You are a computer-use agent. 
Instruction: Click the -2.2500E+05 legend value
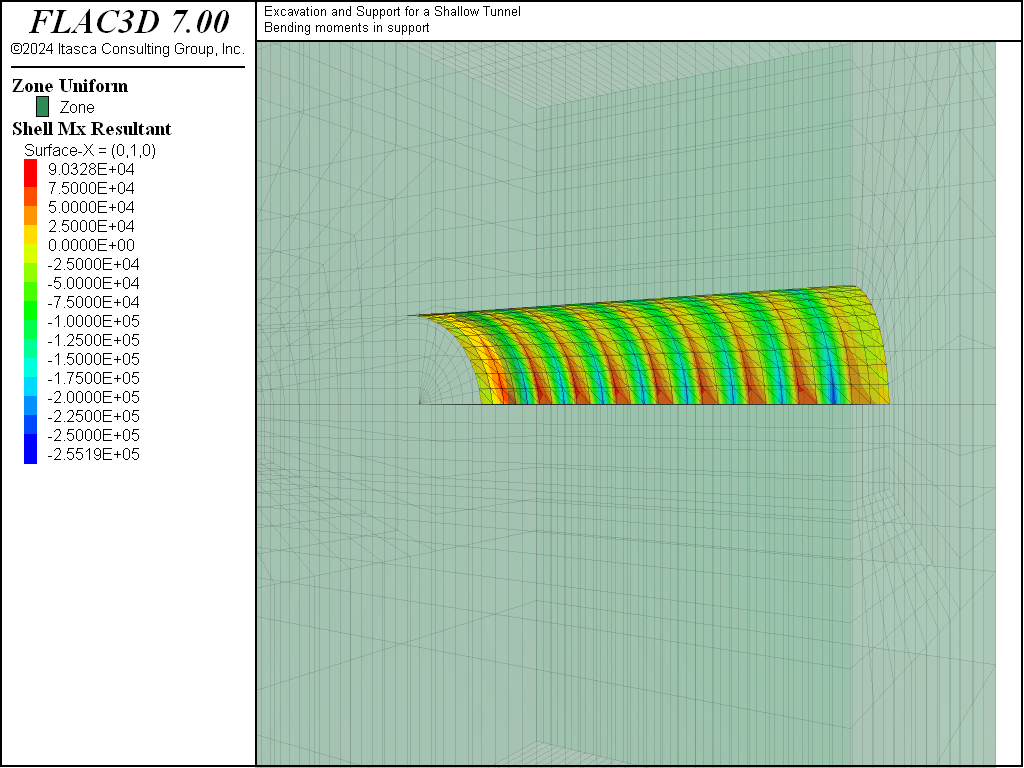[x=93, y=416]
